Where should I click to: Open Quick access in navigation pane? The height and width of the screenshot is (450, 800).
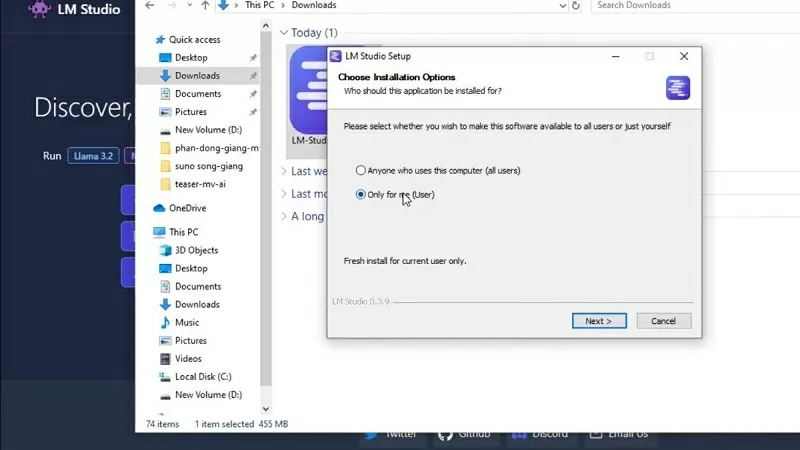[194, 39]
